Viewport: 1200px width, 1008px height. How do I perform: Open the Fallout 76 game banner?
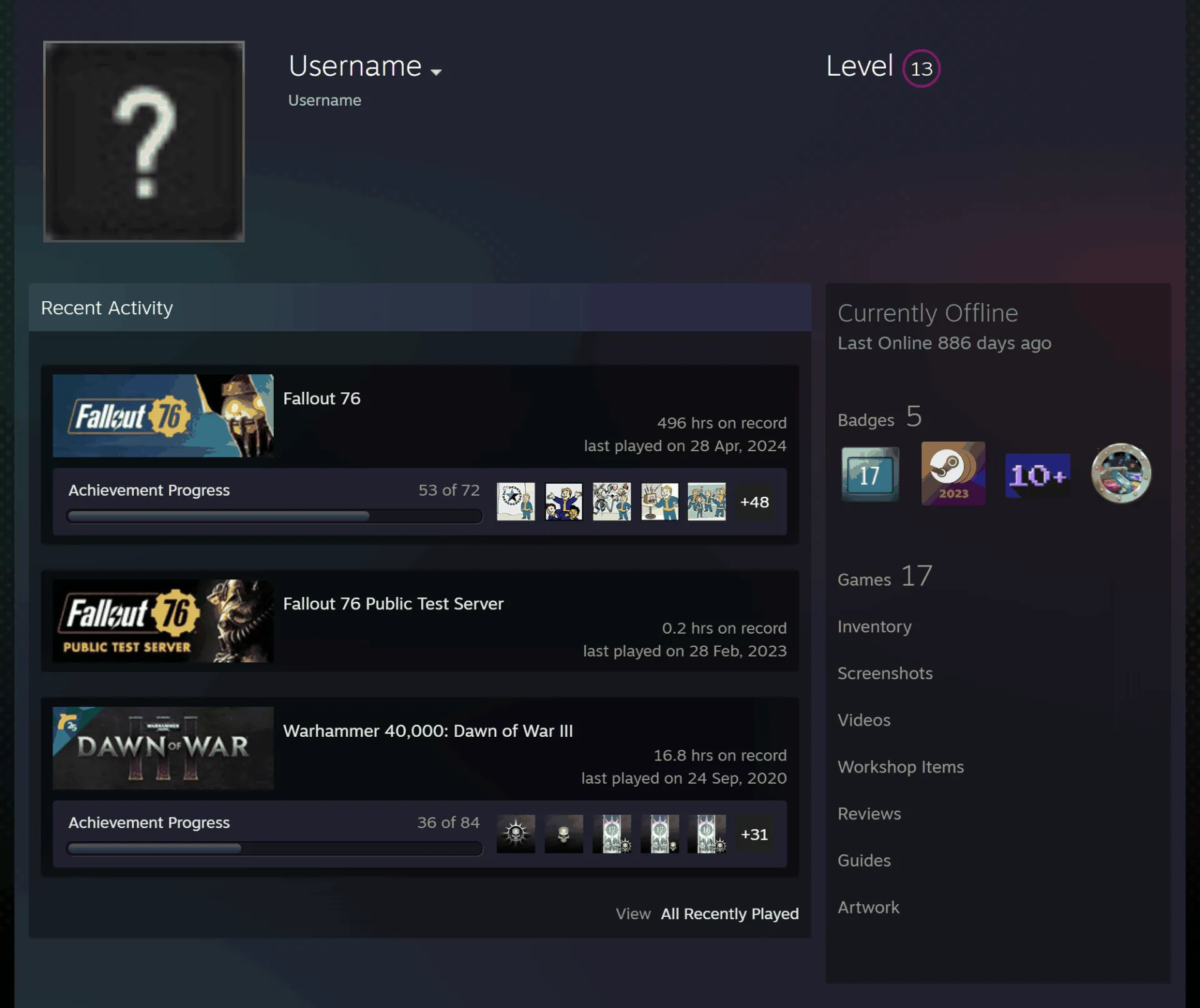(163, 416)
